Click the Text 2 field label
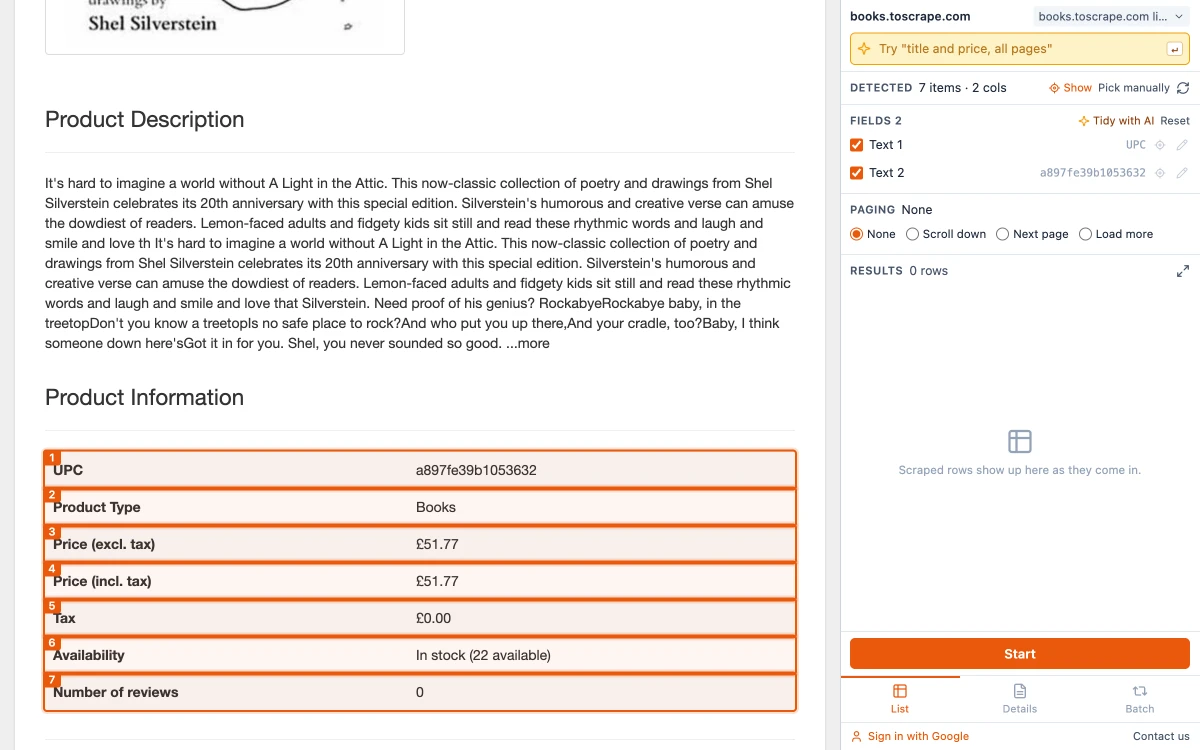This screenshot has height=750, width=1200. pyautogui.click(x=887, y=173)
